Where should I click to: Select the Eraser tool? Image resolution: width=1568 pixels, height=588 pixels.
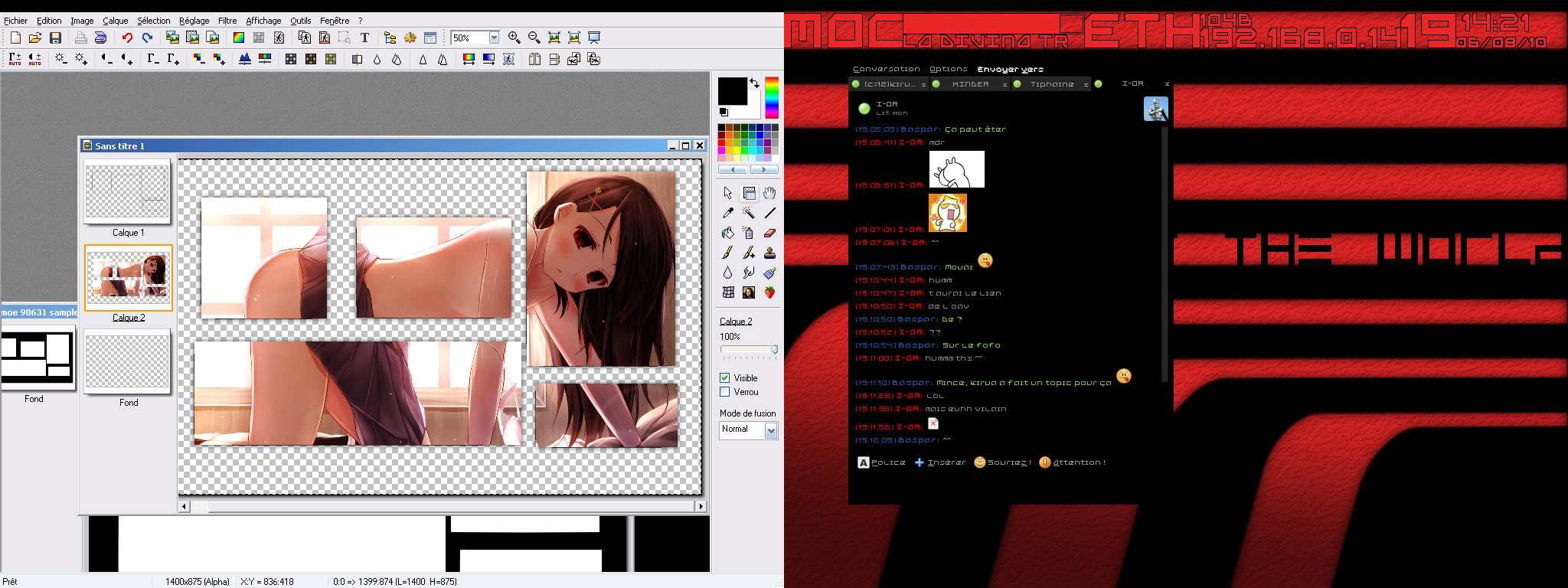pos(769,233)
